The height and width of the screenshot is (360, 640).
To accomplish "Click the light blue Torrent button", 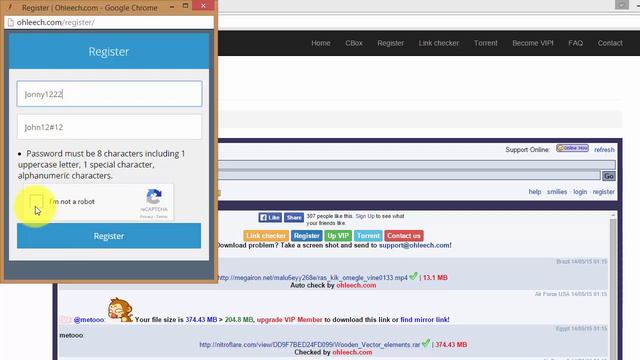I will pos(368,236).
